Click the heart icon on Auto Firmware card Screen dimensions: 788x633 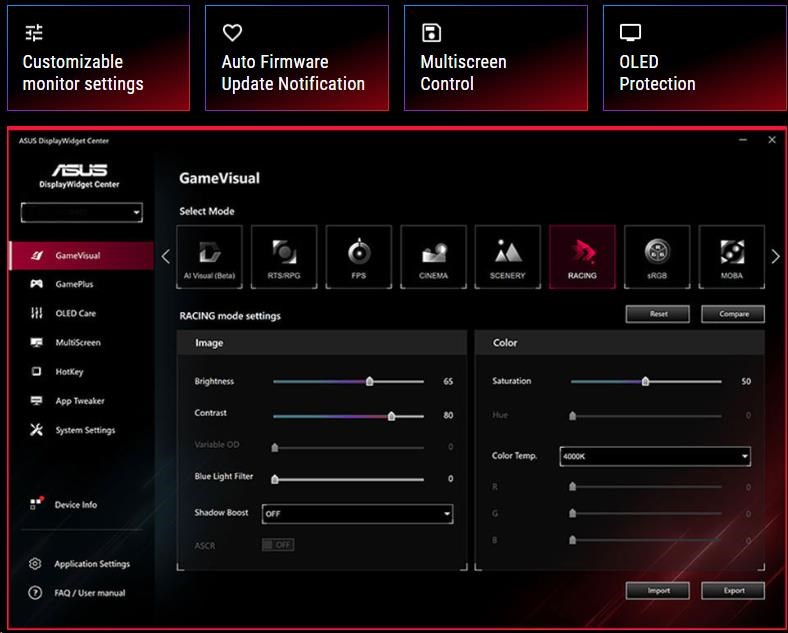pos(232,33)
